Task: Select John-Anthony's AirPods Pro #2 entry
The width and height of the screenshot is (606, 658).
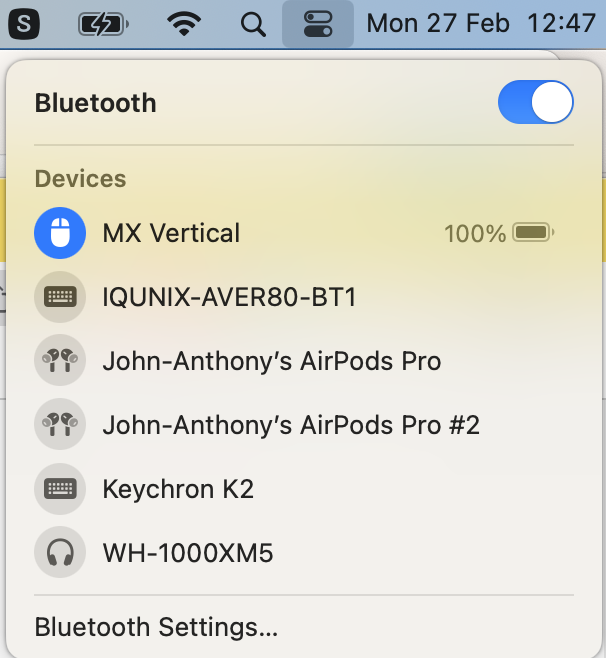Action: tap(291, 425)
